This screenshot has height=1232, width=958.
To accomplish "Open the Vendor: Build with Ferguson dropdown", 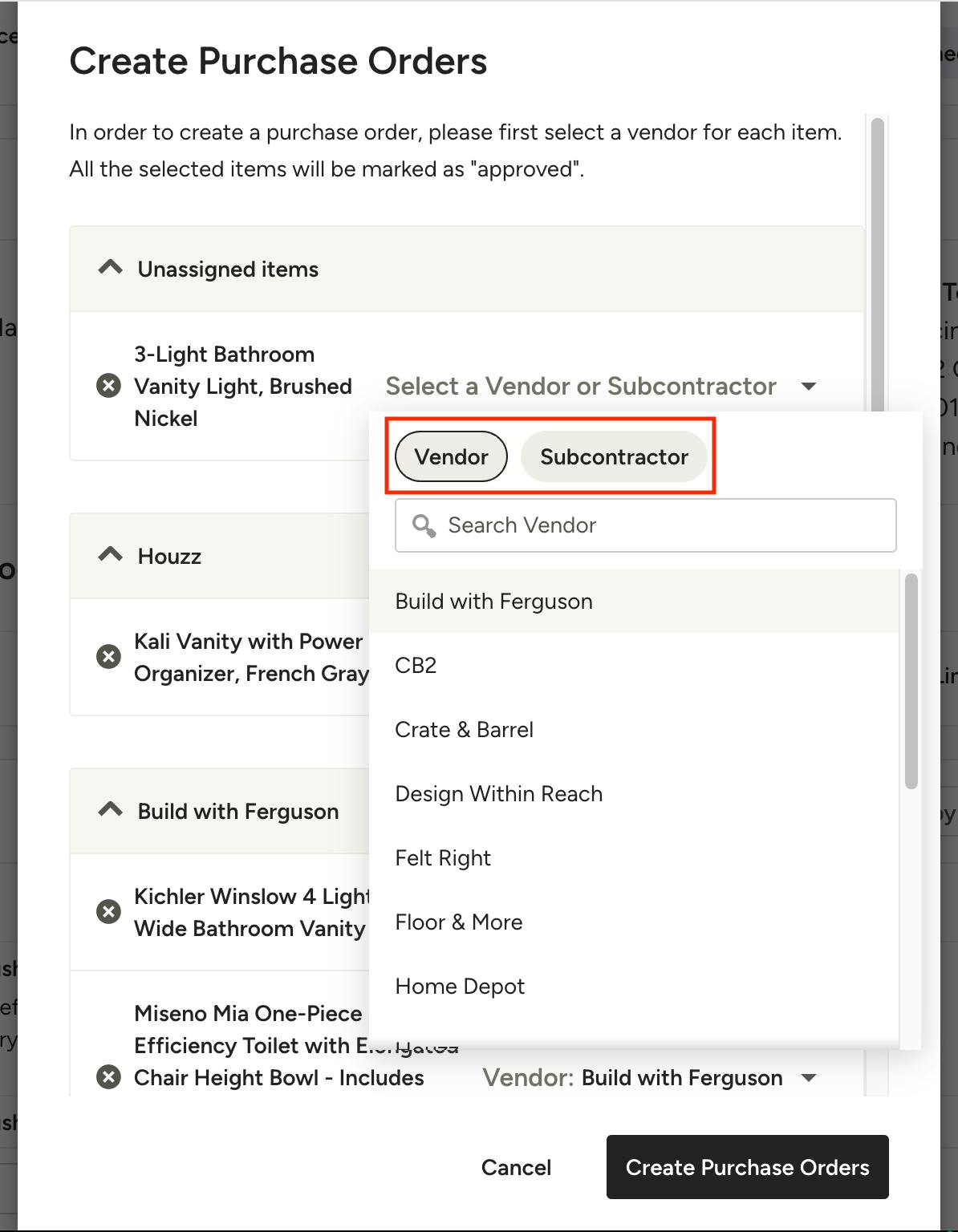I will 650,1077.
